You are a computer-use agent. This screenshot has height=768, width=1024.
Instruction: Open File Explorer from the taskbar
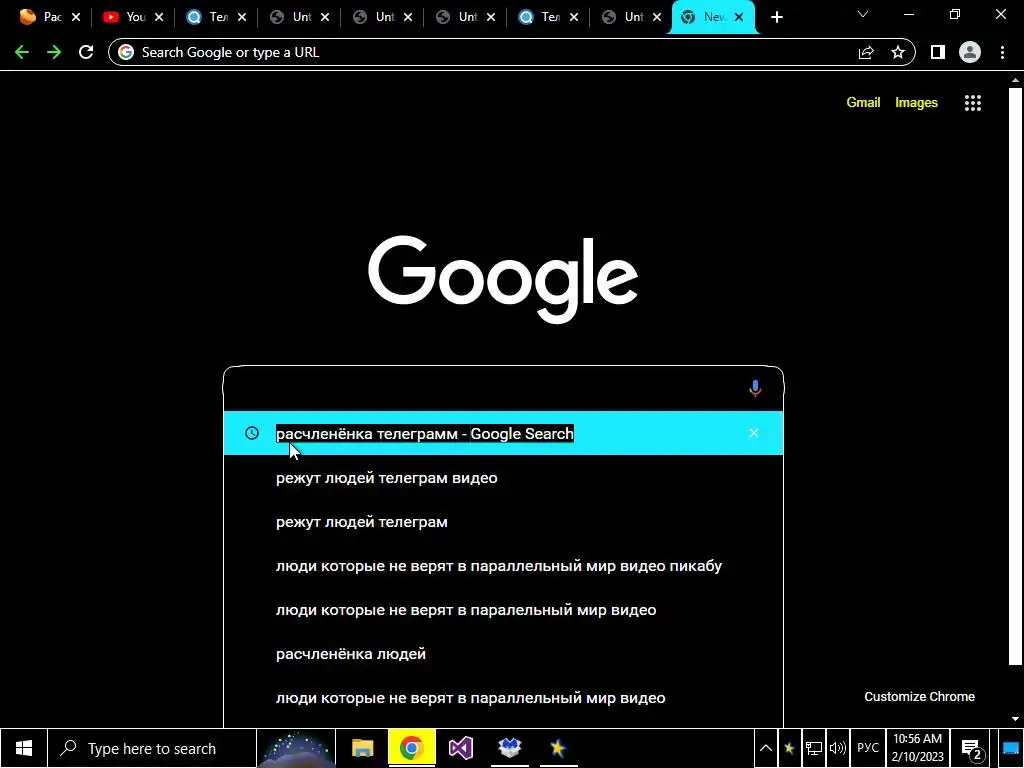pos(362,748)
